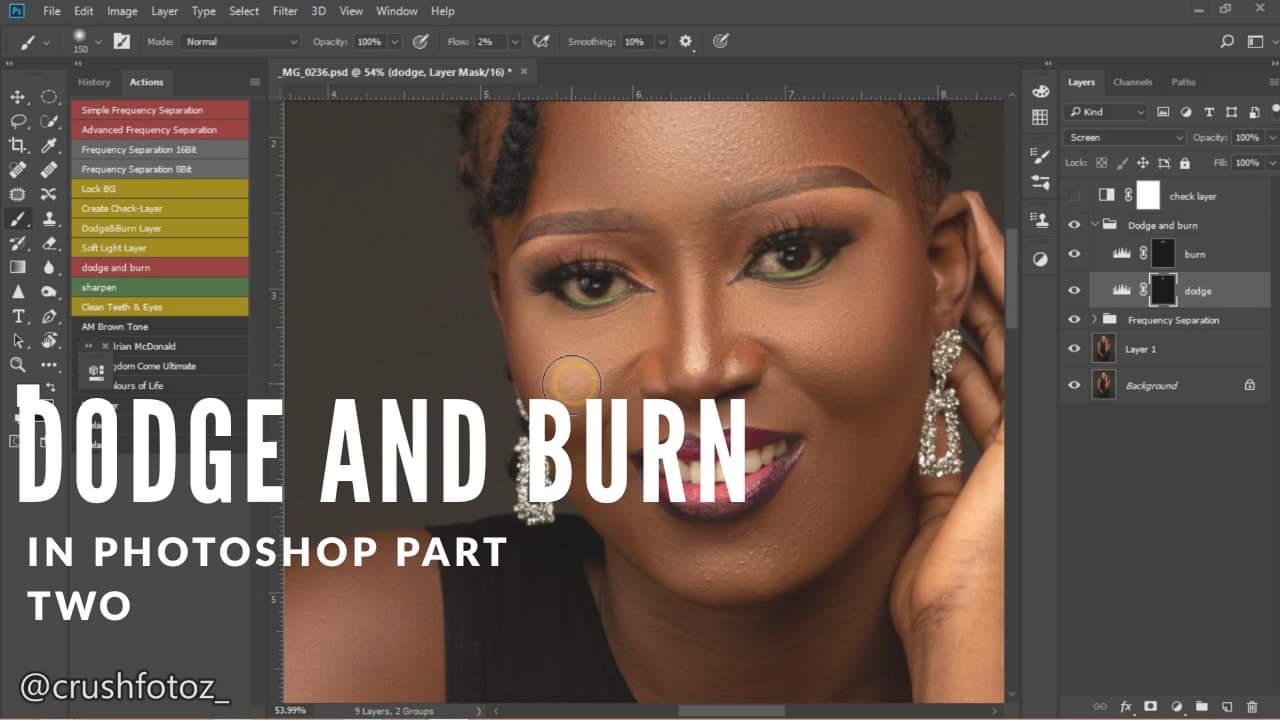Select the Quick Selection tool
Image resolution: width=1280 pixels, height=720 pixels.
[49, 121]
